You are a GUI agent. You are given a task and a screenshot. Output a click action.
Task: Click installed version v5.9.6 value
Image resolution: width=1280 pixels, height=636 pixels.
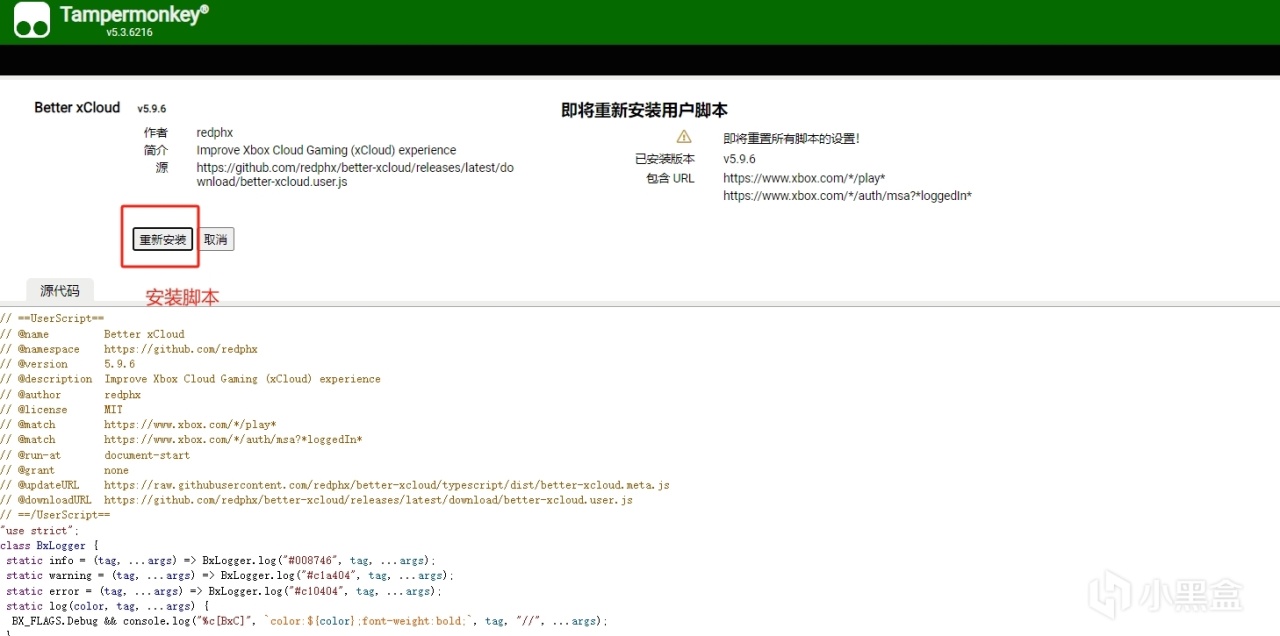[739, 159]
